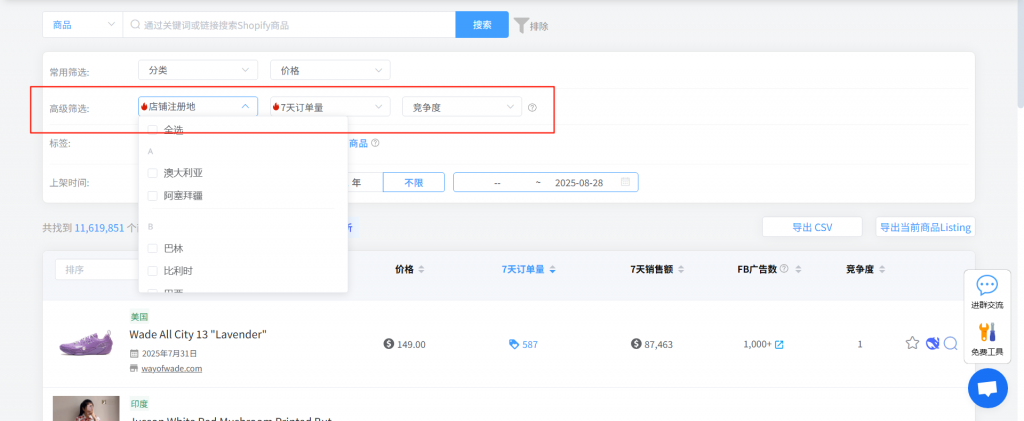Click the magnifier icon in Wade row
The image size is (1024, 421).
[951, 343]
